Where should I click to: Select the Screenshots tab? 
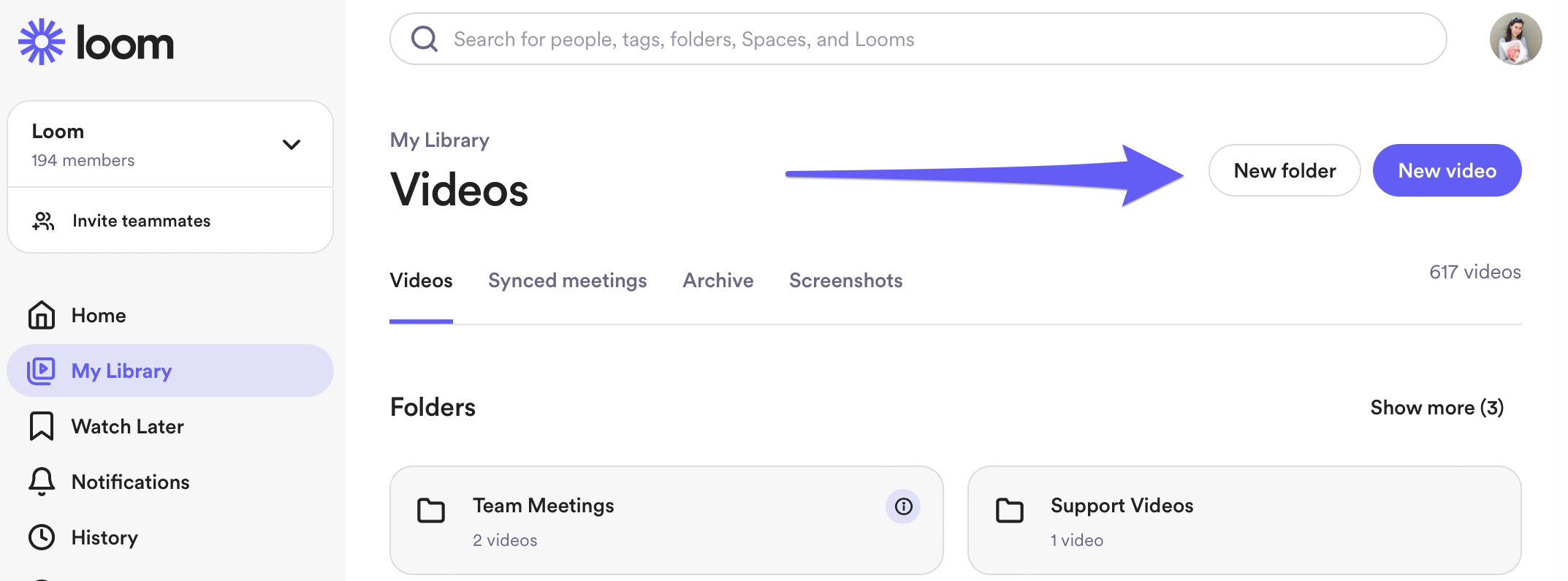click(x=845, y=281)
